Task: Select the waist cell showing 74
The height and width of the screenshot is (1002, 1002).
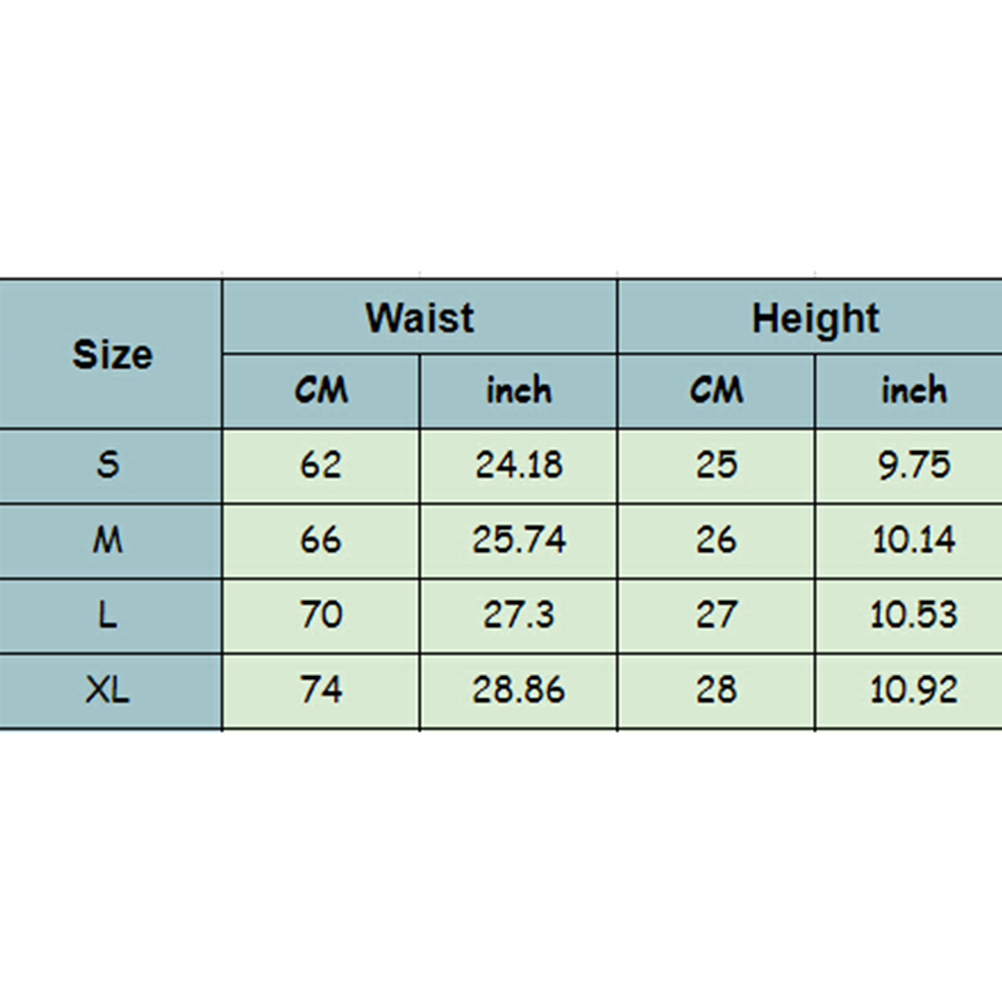Action: pos(321,691)
